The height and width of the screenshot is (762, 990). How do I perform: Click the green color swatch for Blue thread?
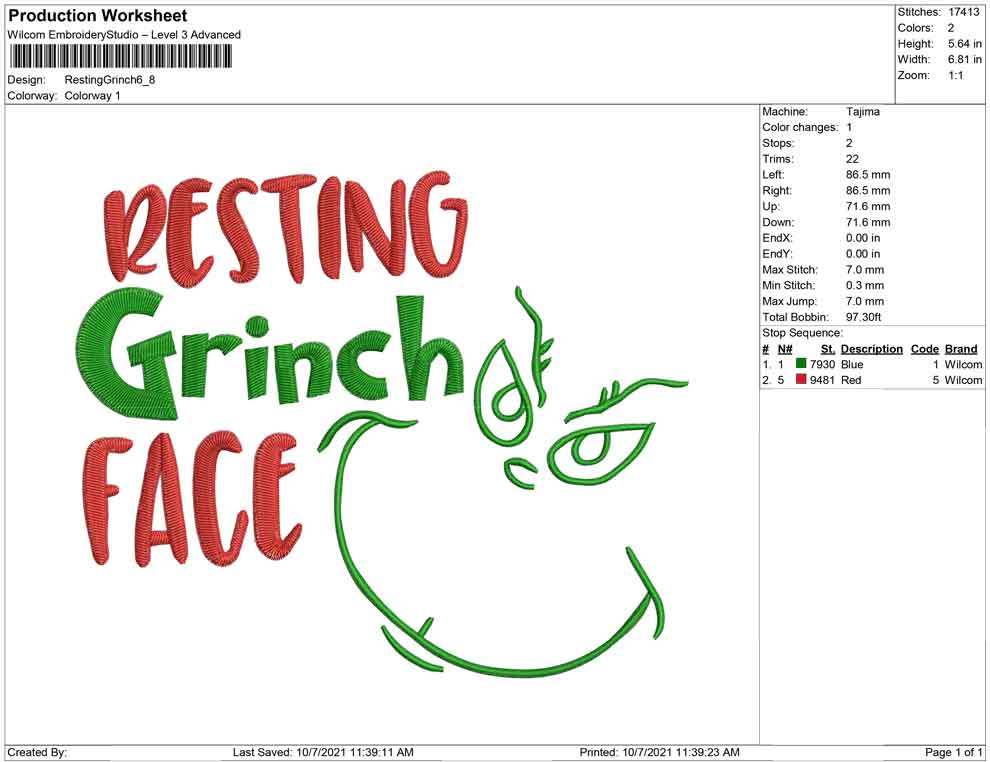tap(801, 363)
